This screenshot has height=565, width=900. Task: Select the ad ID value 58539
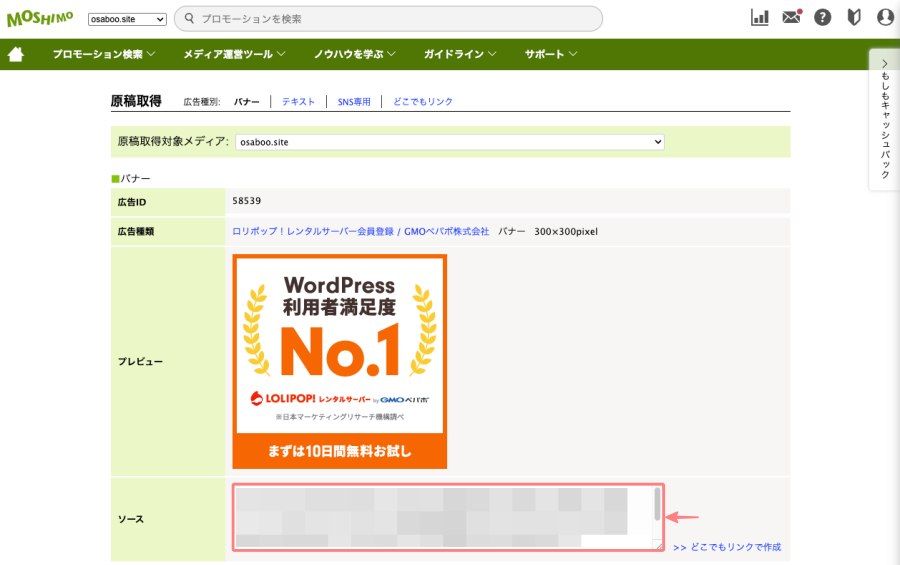[x=246, y=201]
